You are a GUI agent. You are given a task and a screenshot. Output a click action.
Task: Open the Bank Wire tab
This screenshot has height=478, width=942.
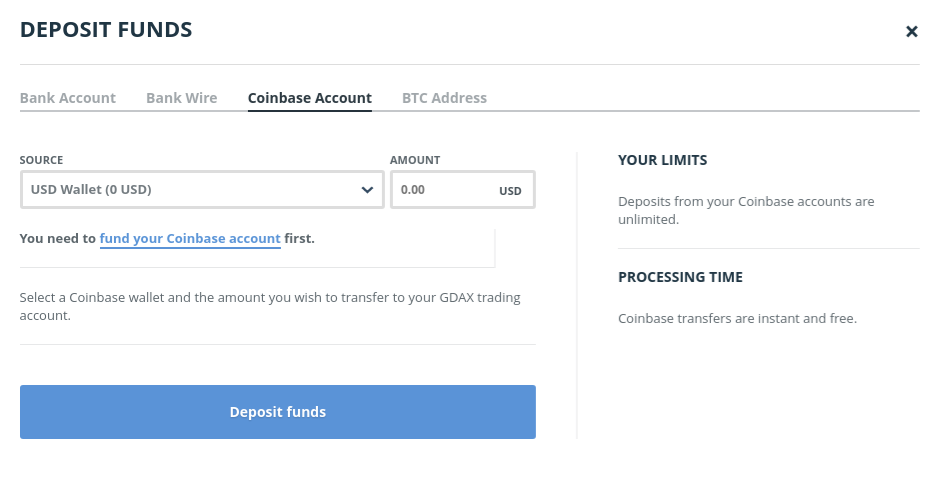[x=181, y=98]
